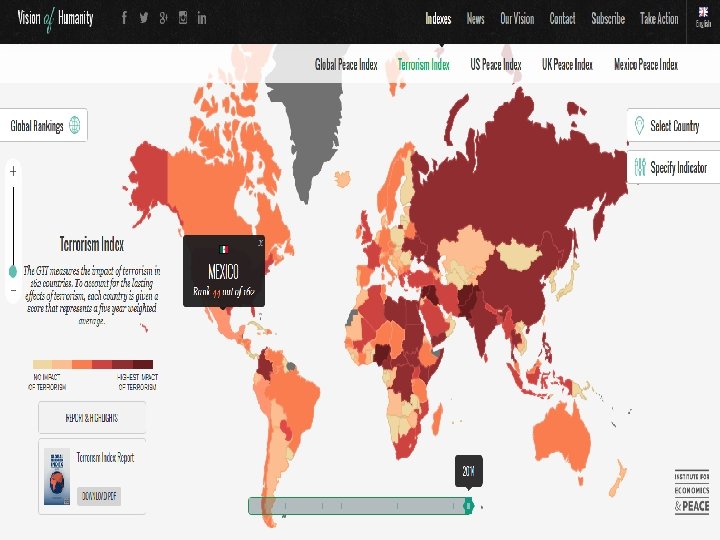Click the location pin icon beside Select Country
This screenshot has height=540, width=720.
pyautogui.click(x=639, y=125)
